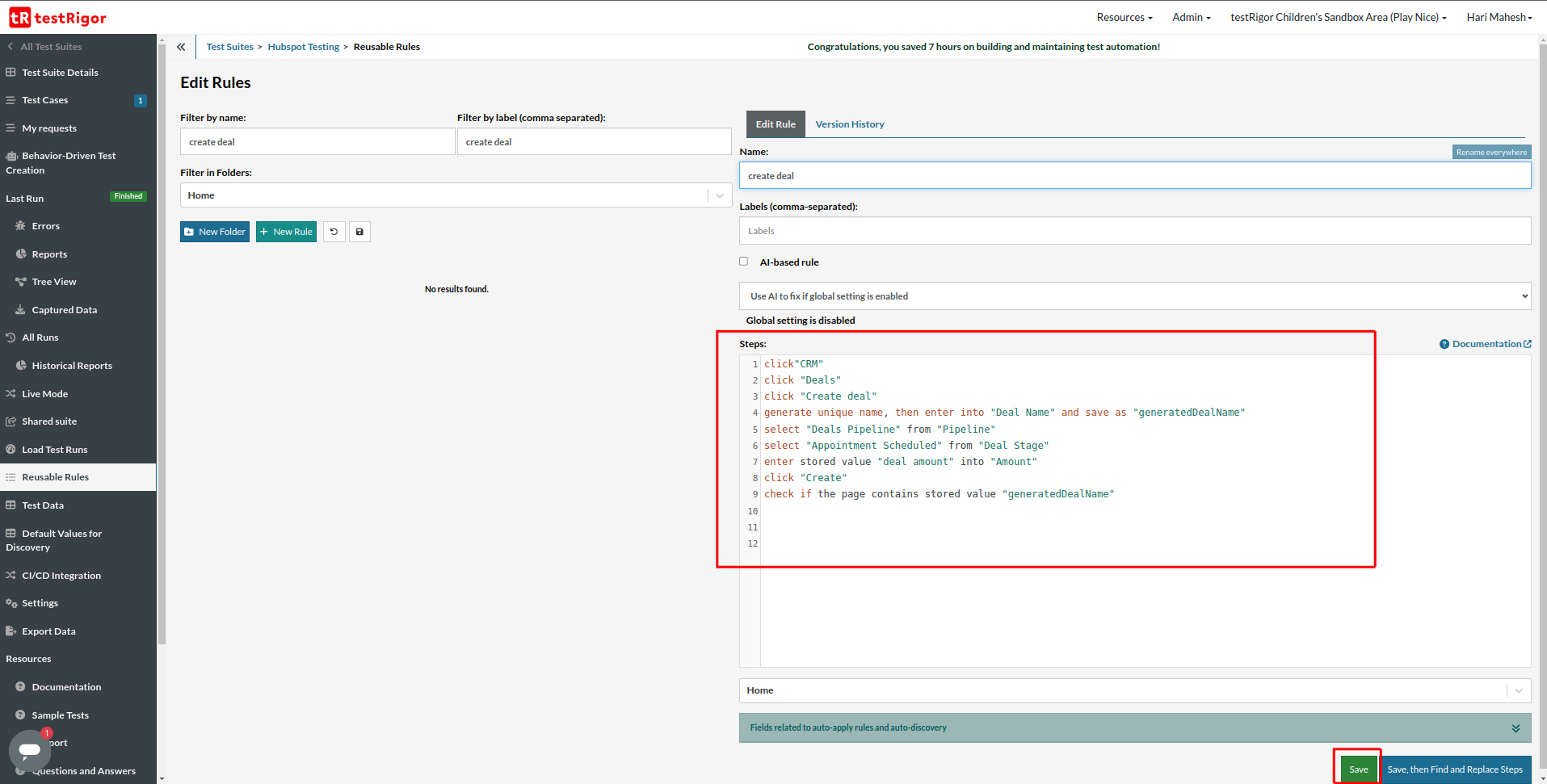Switch to the Version History tab
This screenshot has height=784, width=1547.
[x=849, y=124]
